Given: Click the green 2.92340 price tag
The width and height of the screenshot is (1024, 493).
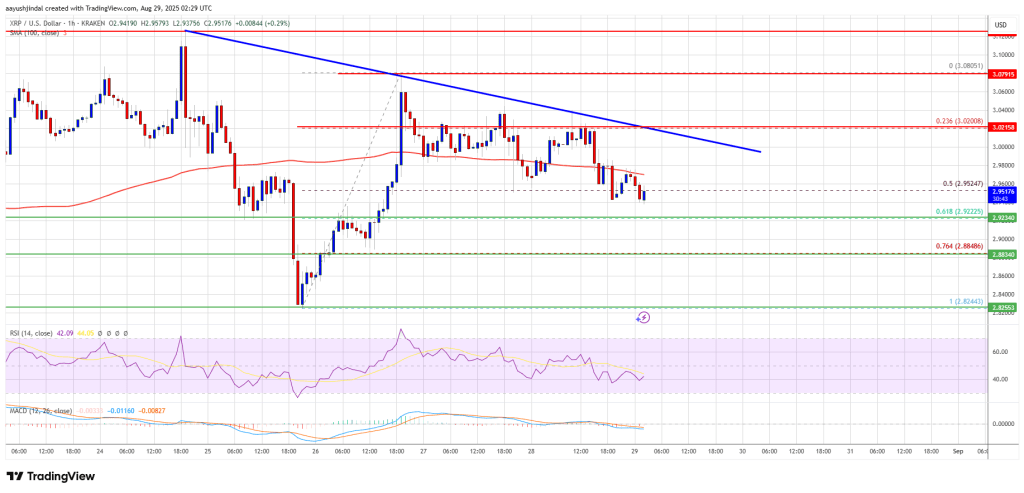Looking at the screenshot, I should [1002, 217].
